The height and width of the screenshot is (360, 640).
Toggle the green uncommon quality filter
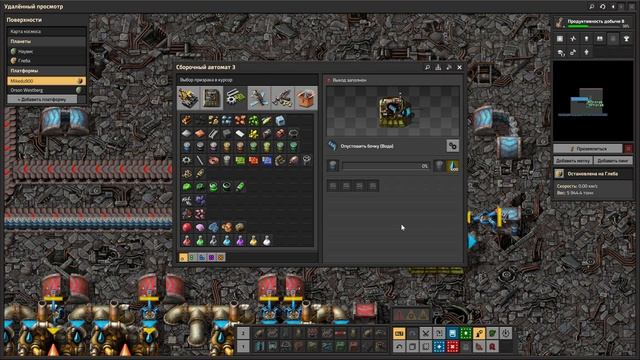coord(192,257)
